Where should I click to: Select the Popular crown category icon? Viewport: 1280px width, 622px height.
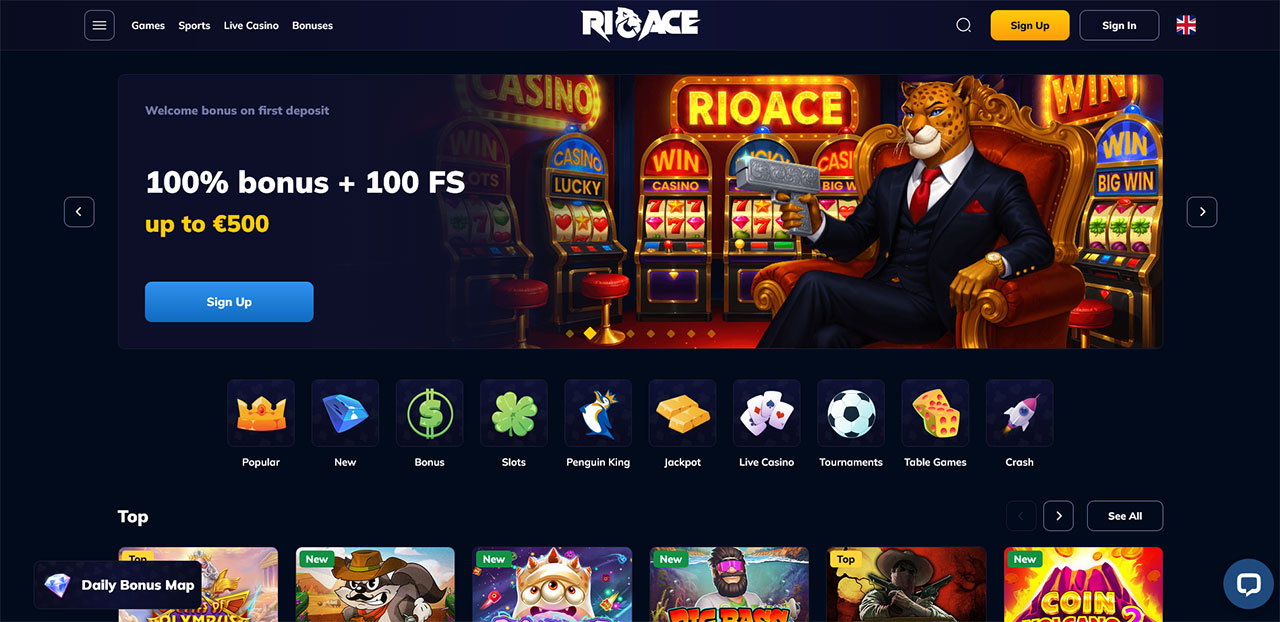click(x=261, y=413)
